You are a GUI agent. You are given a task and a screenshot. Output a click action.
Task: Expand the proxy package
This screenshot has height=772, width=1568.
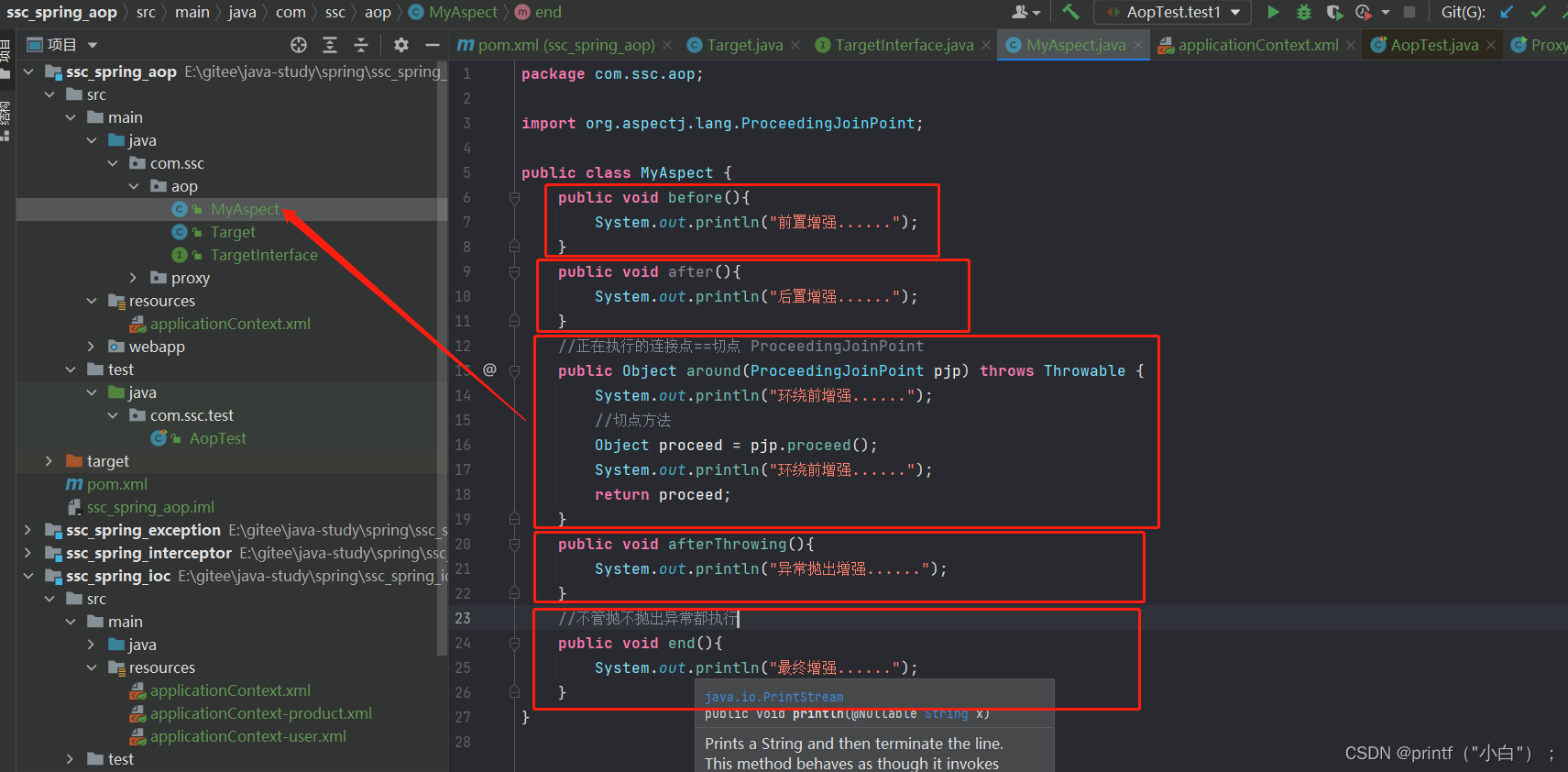pyautogui.click(x=134, y=278)
